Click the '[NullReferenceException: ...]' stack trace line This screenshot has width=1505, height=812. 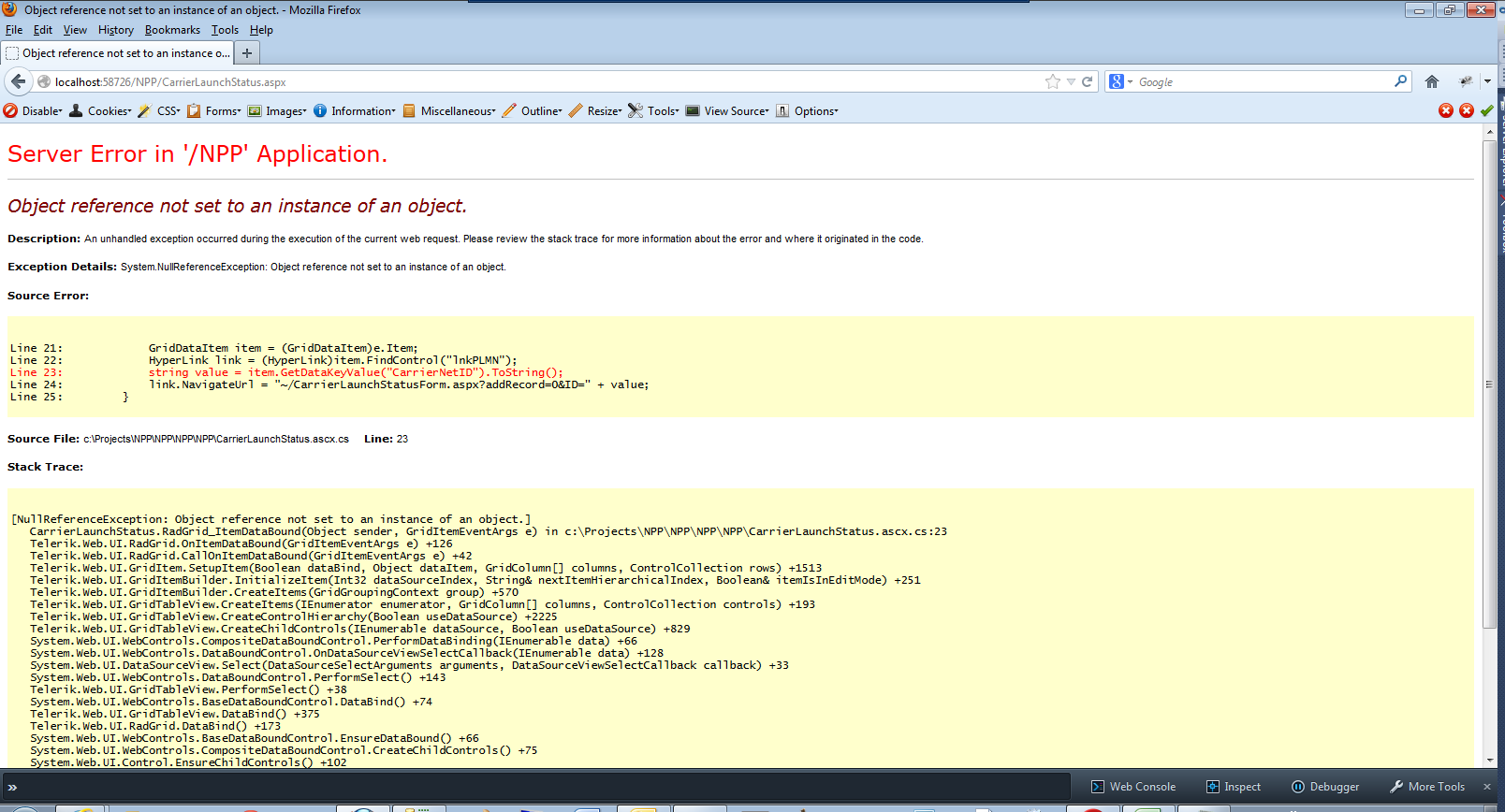point(271,519)
